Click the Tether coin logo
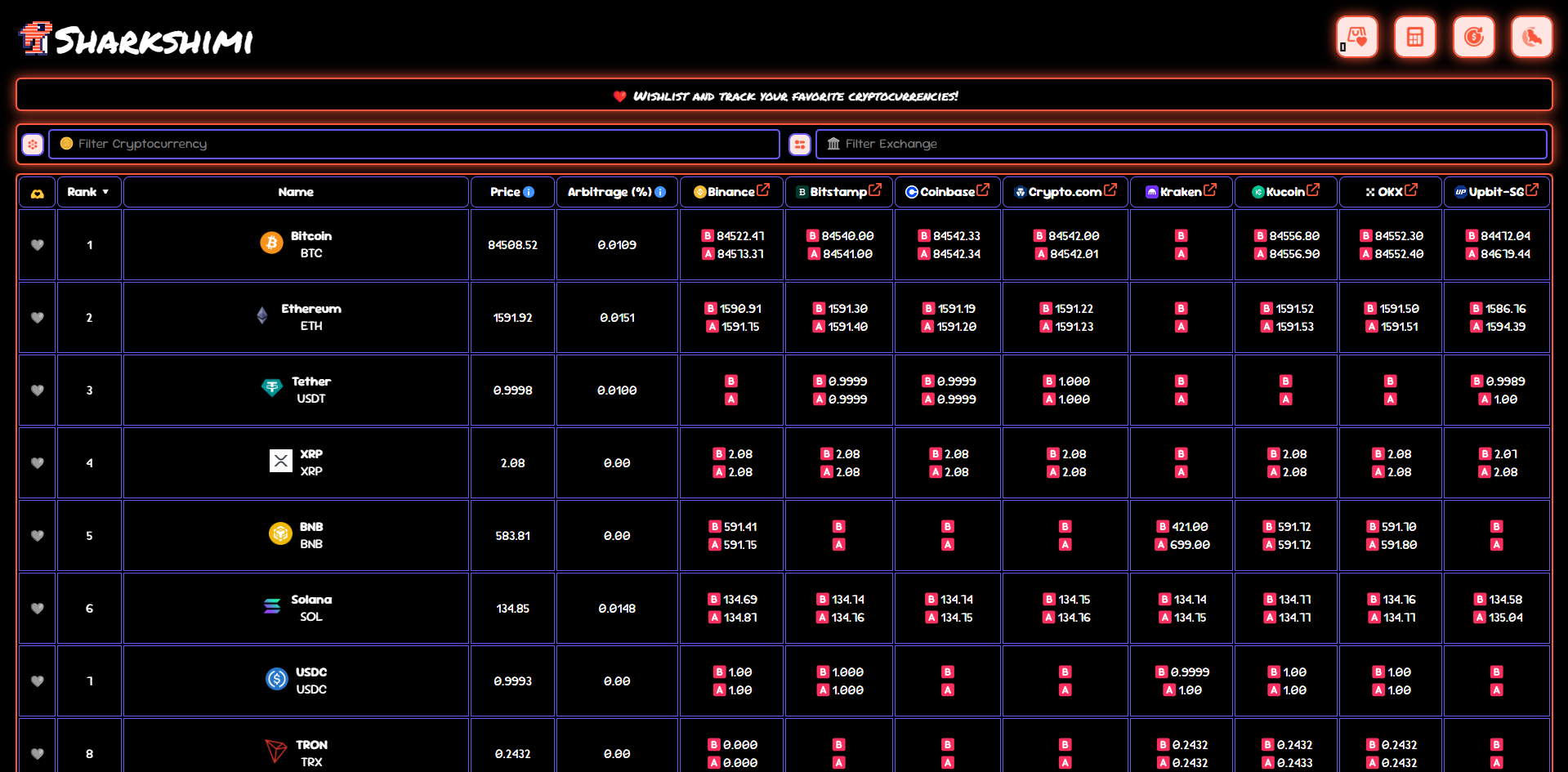This screenshot has width=1568, height=772. point(272,387)
